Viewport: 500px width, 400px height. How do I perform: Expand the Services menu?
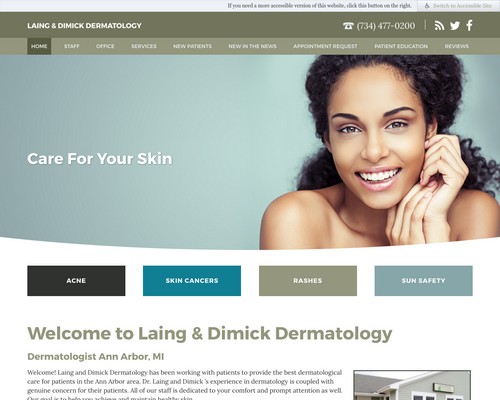144,46
